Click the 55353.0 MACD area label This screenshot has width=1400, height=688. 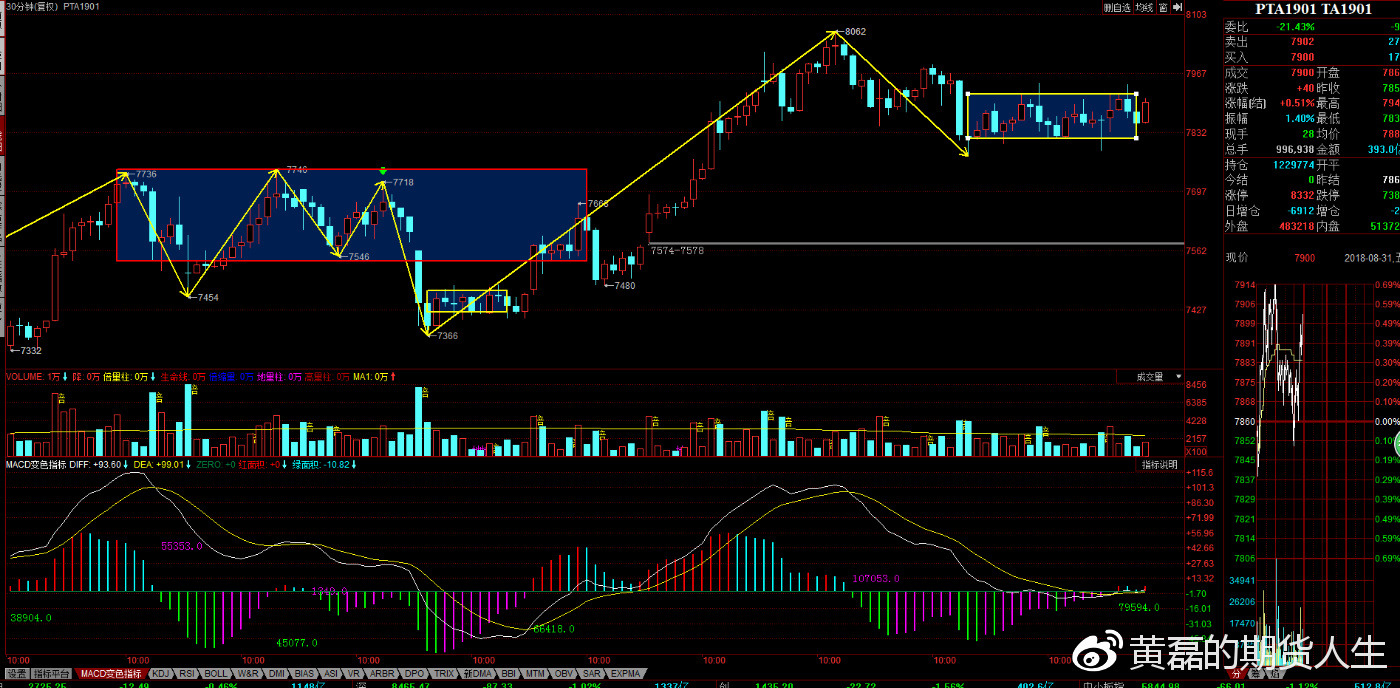[x=182, y=546]
